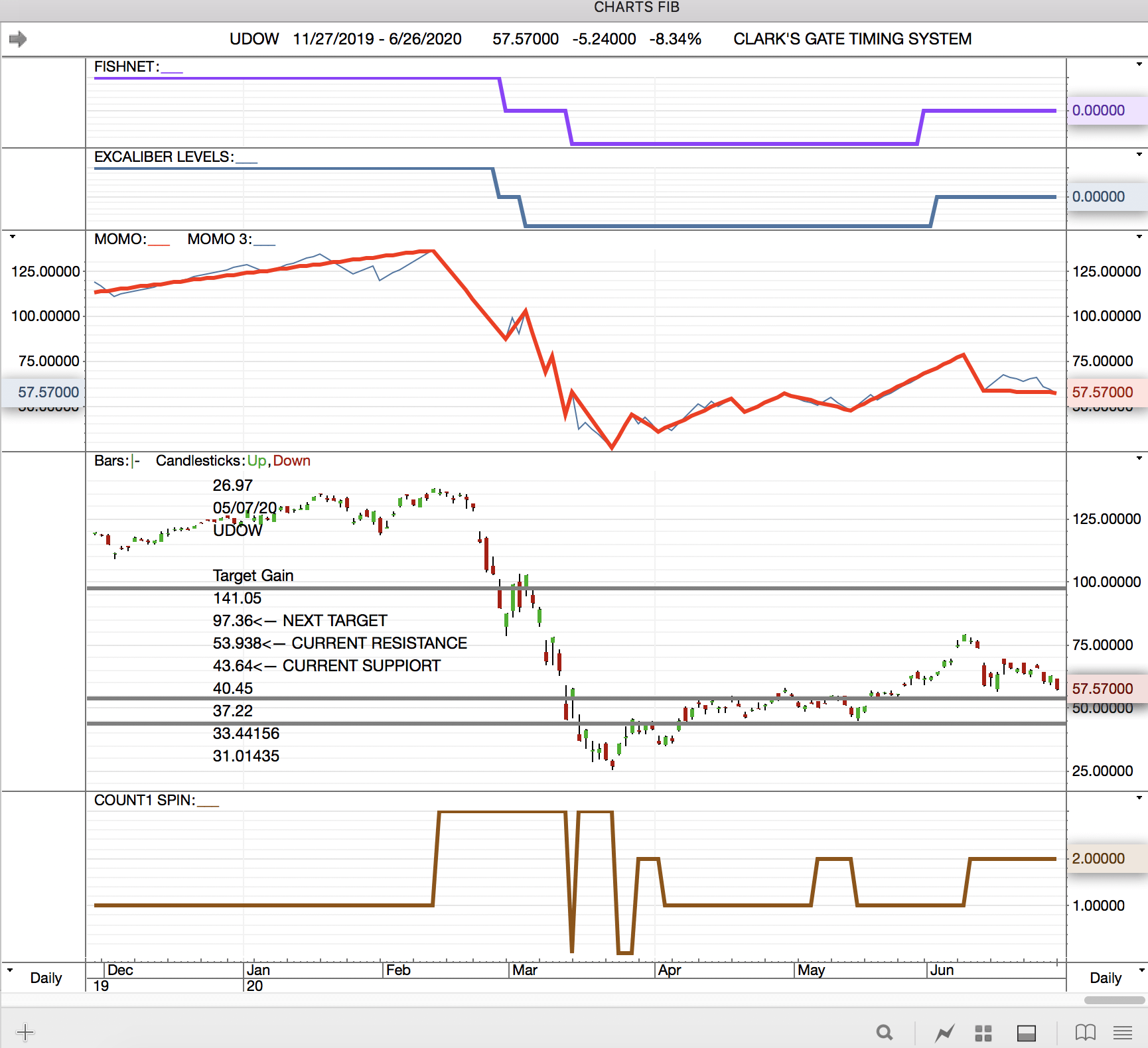Open the book icon in bottom toolbar
Screen dimensions: 1148x1048
(1085, 1033)
